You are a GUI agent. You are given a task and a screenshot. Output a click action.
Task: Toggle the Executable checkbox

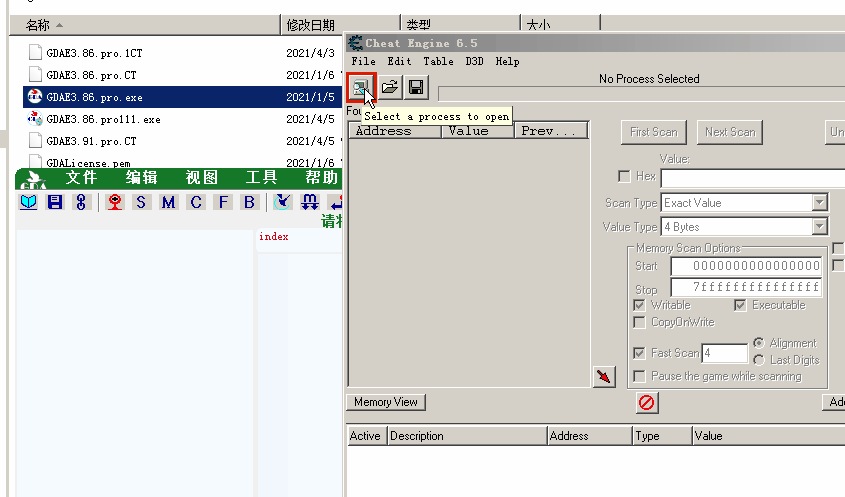coord(740,305)
